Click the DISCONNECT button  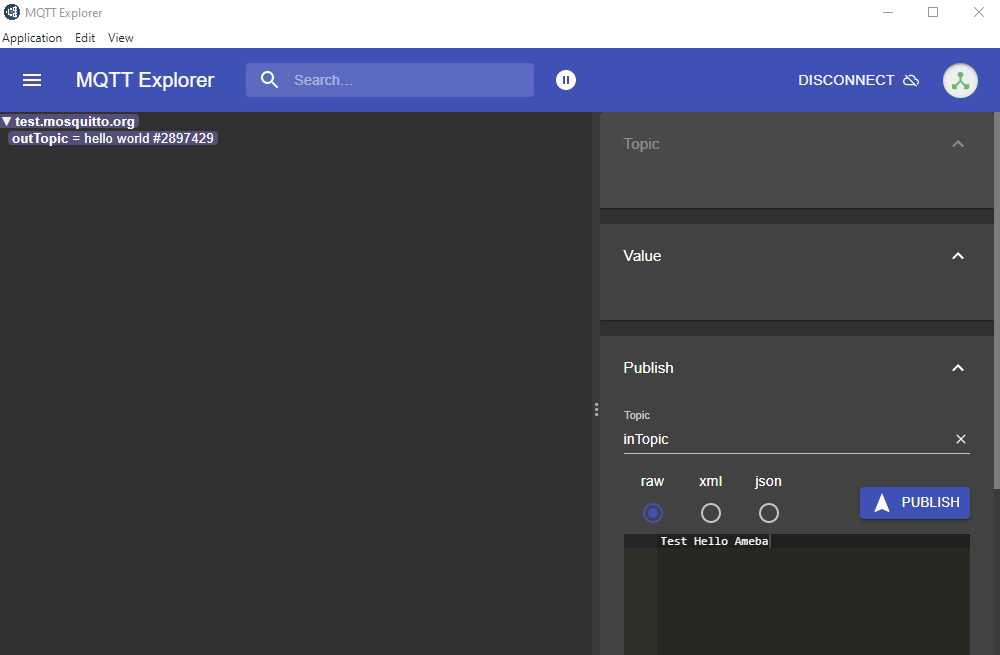(846, 80)
